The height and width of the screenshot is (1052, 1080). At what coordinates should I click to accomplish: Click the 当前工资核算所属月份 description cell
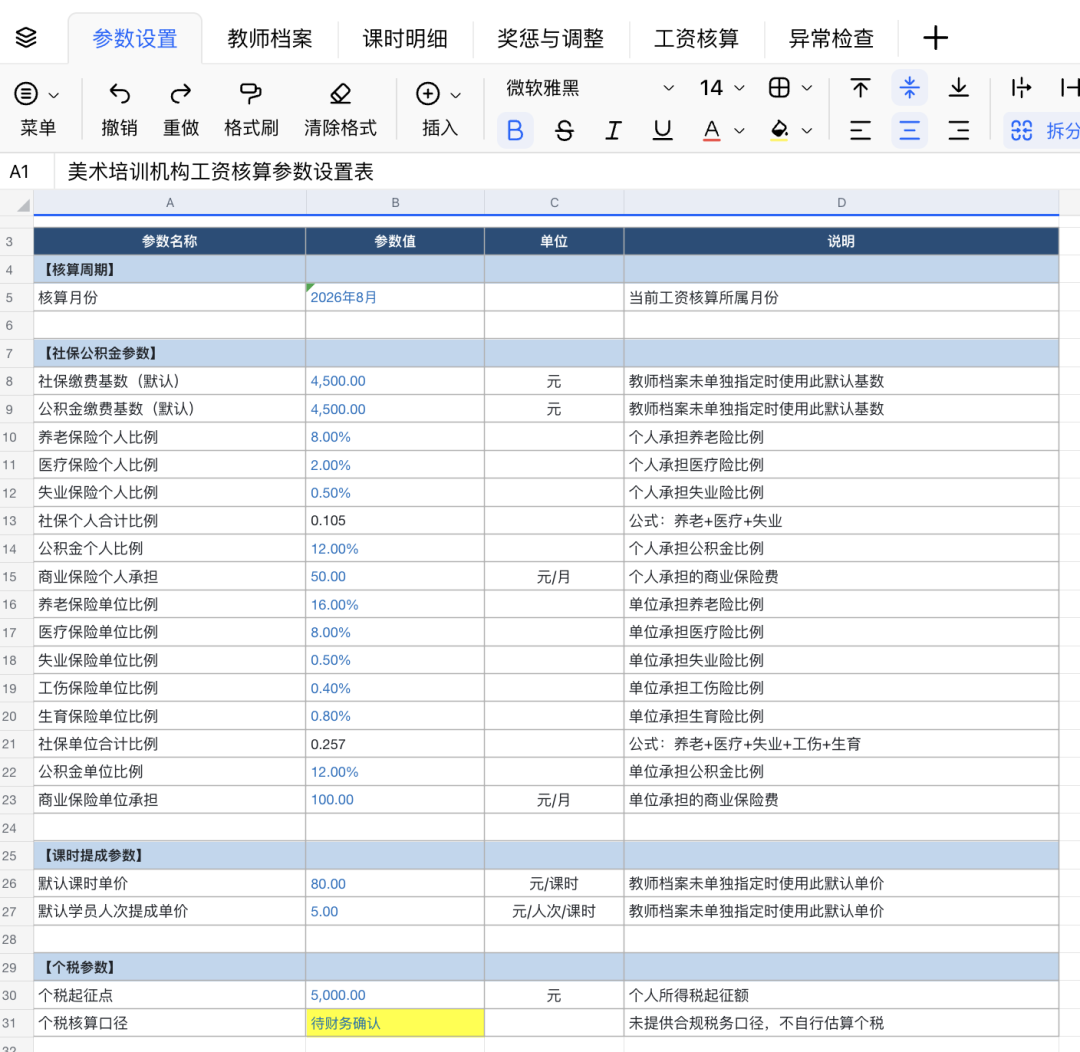pos(841,298)
